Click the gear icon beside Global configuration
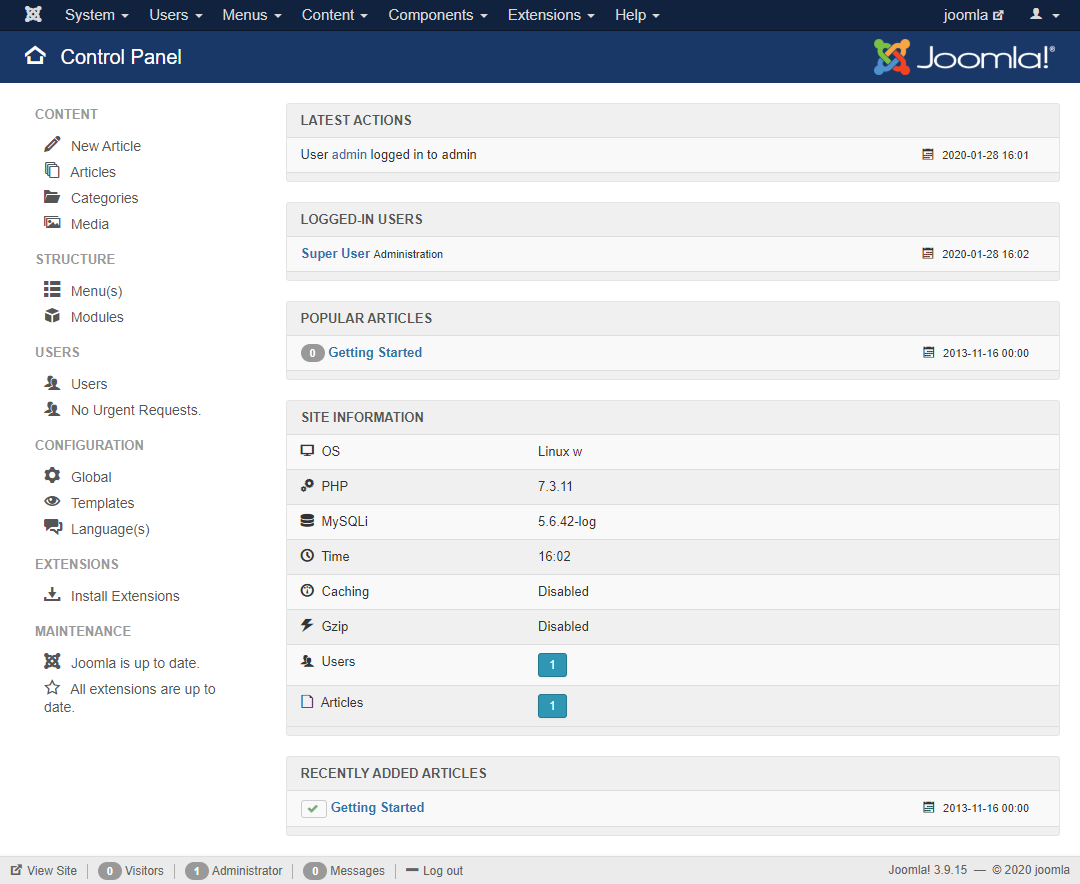Screen dimensions: 1080x884 coord(52,476)
